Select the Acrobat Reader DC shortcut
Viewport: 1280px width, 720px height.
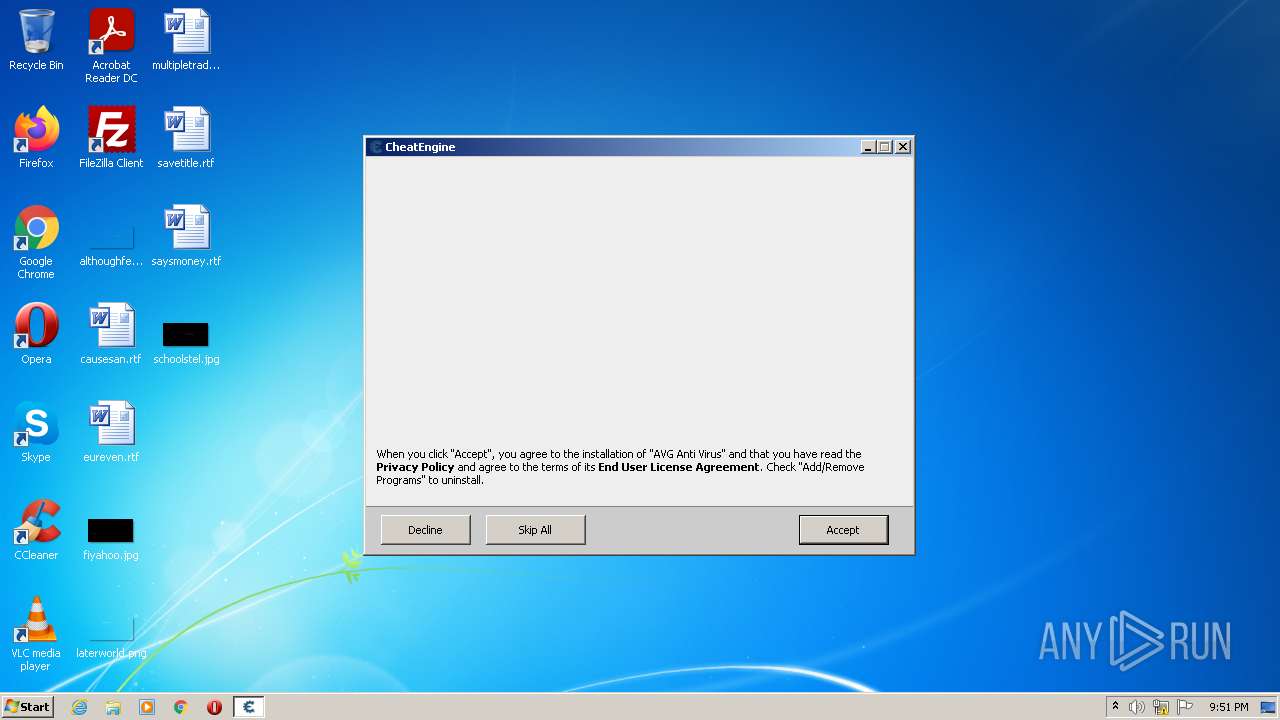pyautogui.click(x=111, y=47)
